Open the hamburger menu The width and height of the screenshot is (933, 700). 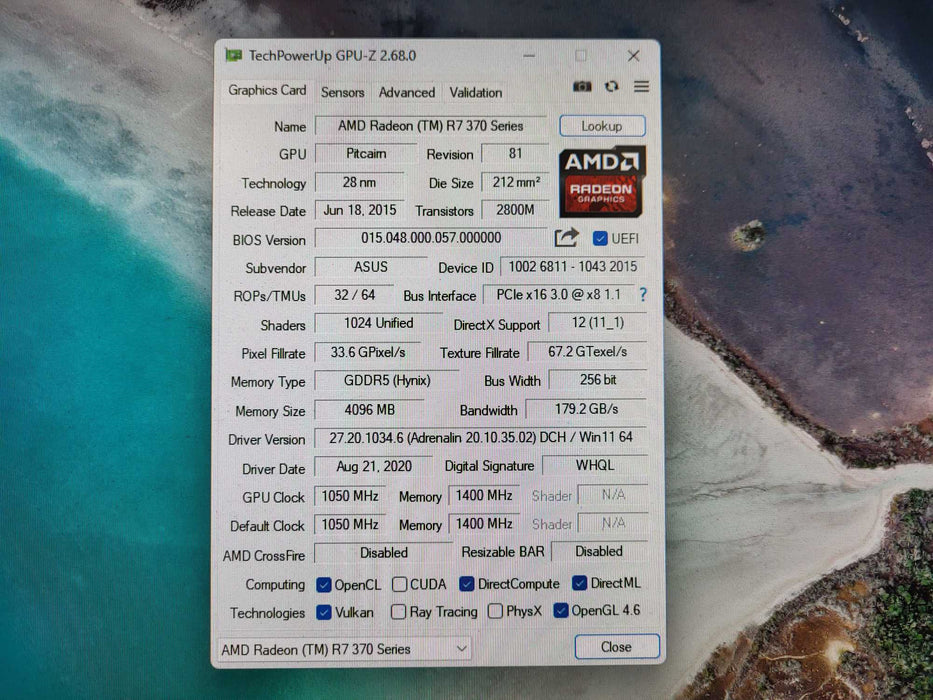(x=641, y=87)
